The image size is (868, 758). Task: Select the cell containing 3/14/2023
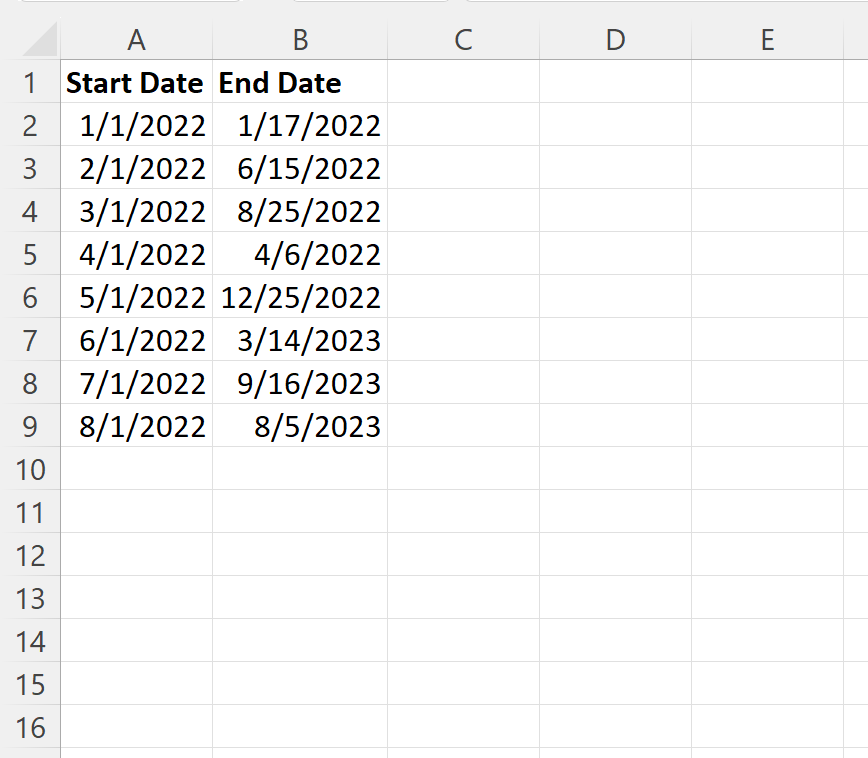click(x=300, y=340)
